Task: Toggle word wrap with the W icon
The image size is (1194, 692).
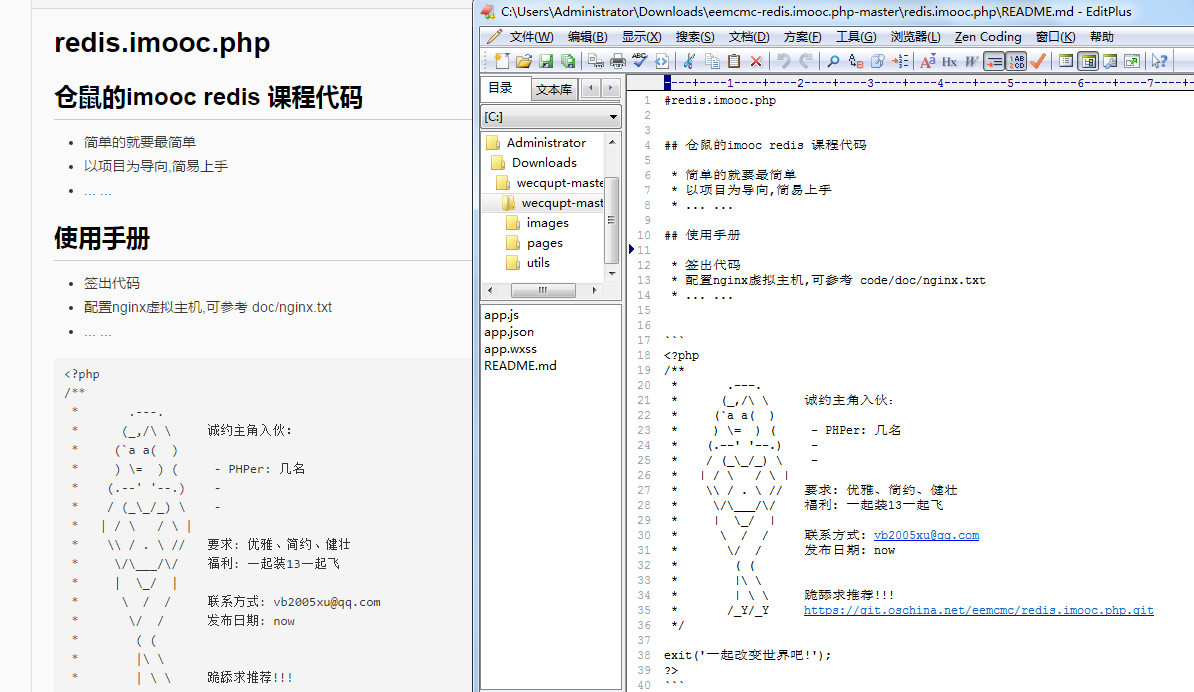Action: click(972, 61)
